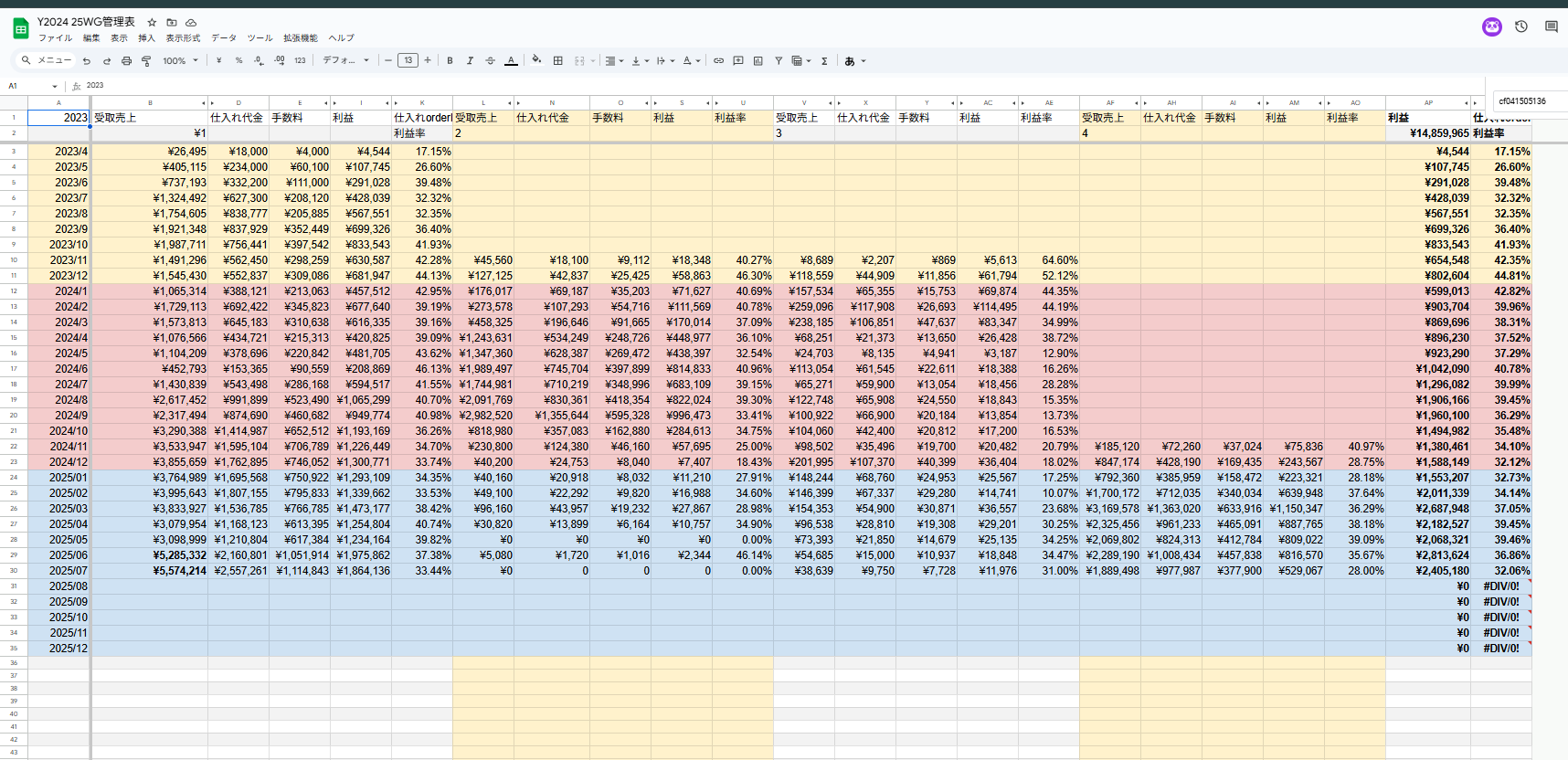The height and width of the screenshot is (760, 1568).
Task: Open the 100% zoom dropdown
Action: tap(181, 61)
